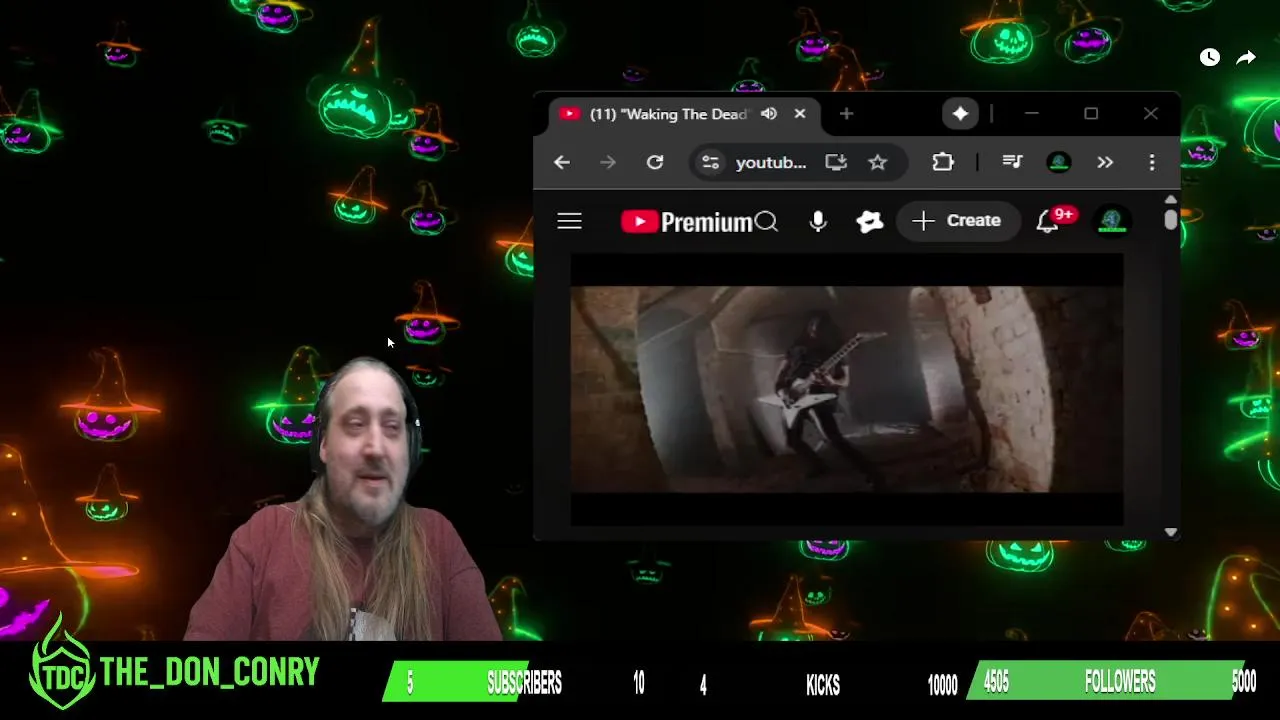
Task: Open the Extensions puzzle icon
Action: point(943,162)
